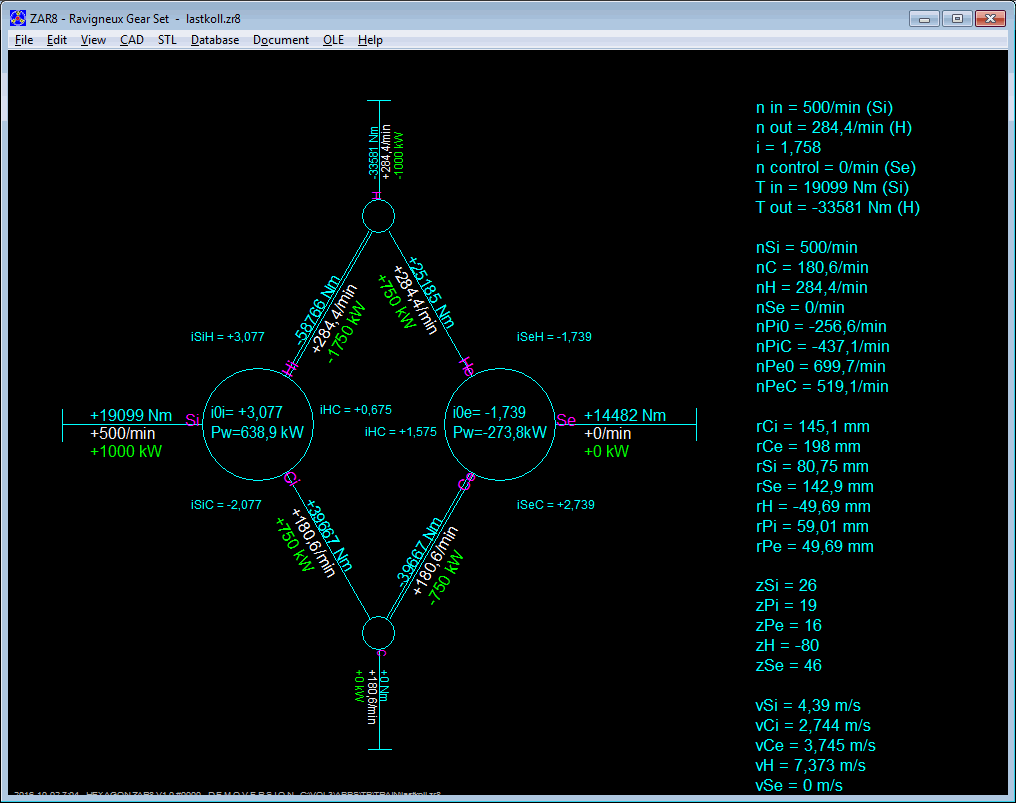Click the small bottom node circle for shaft C
Screen dimensions: 1016x803
pos(378,632)
